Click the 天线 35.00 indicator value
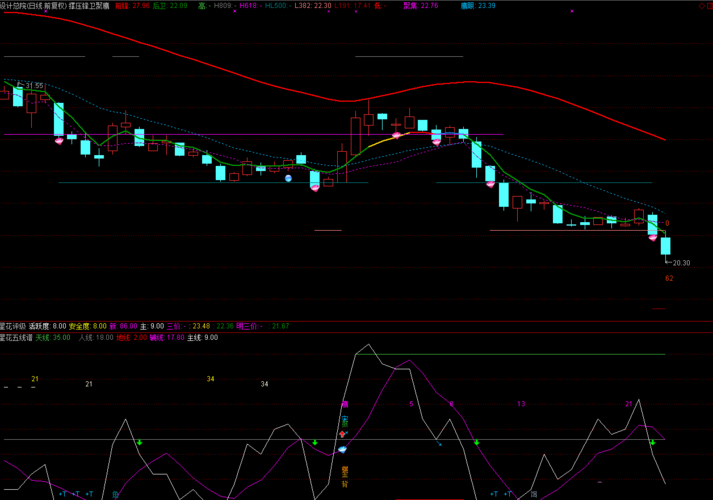This screenshot has height=500, width=713. pos(53,337)
